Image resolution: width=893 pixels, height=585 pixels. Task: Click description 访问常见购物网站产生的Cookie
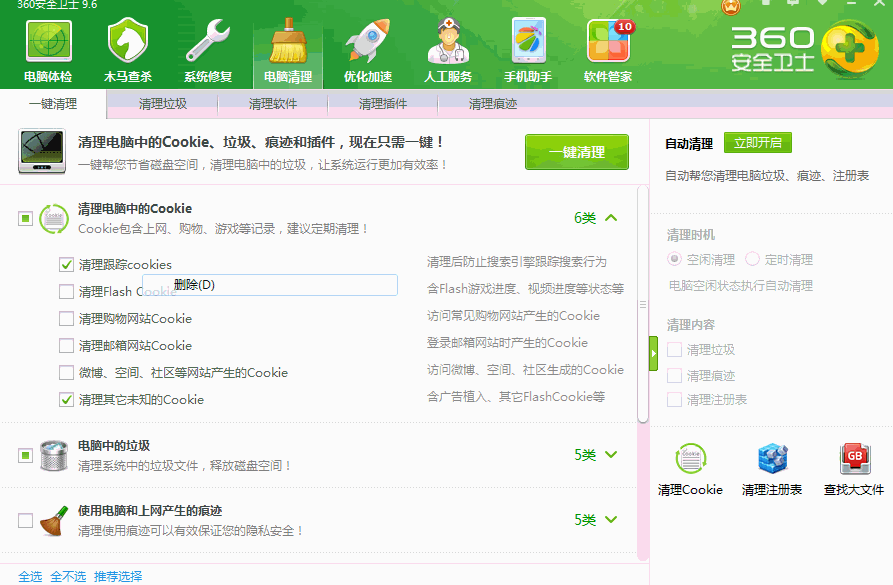tap(513, 316)
